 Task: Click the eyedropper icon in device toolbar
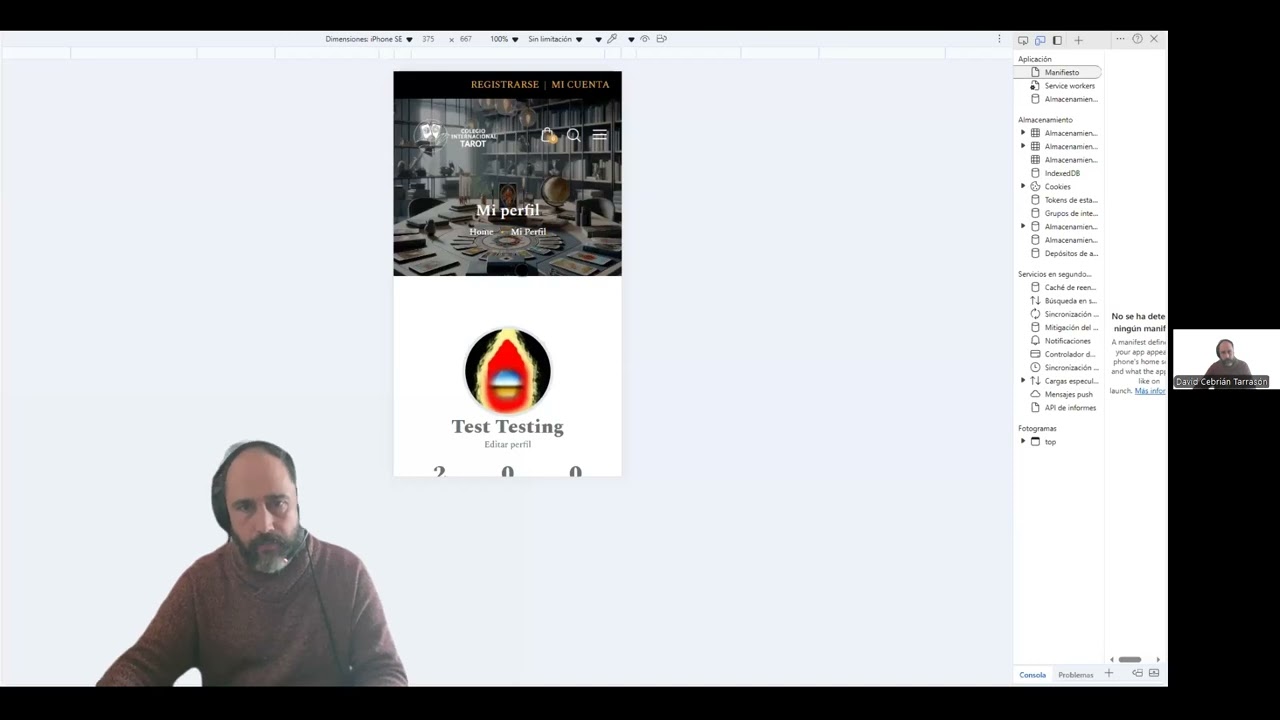613,39
